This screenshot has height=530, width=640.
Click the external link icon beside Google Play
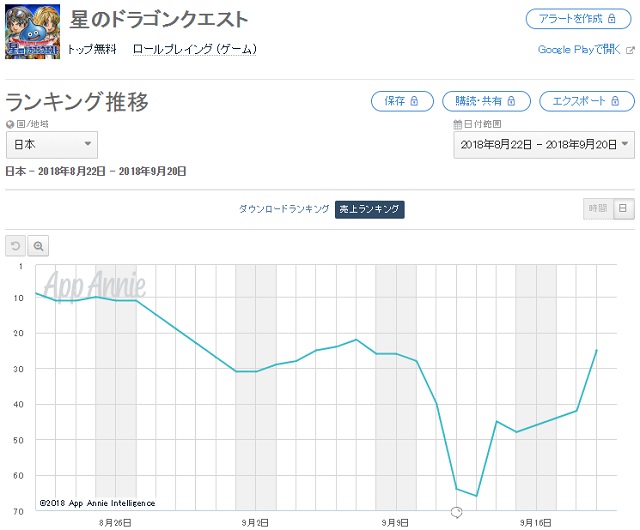pyautogui.click(x=630, y=49)
